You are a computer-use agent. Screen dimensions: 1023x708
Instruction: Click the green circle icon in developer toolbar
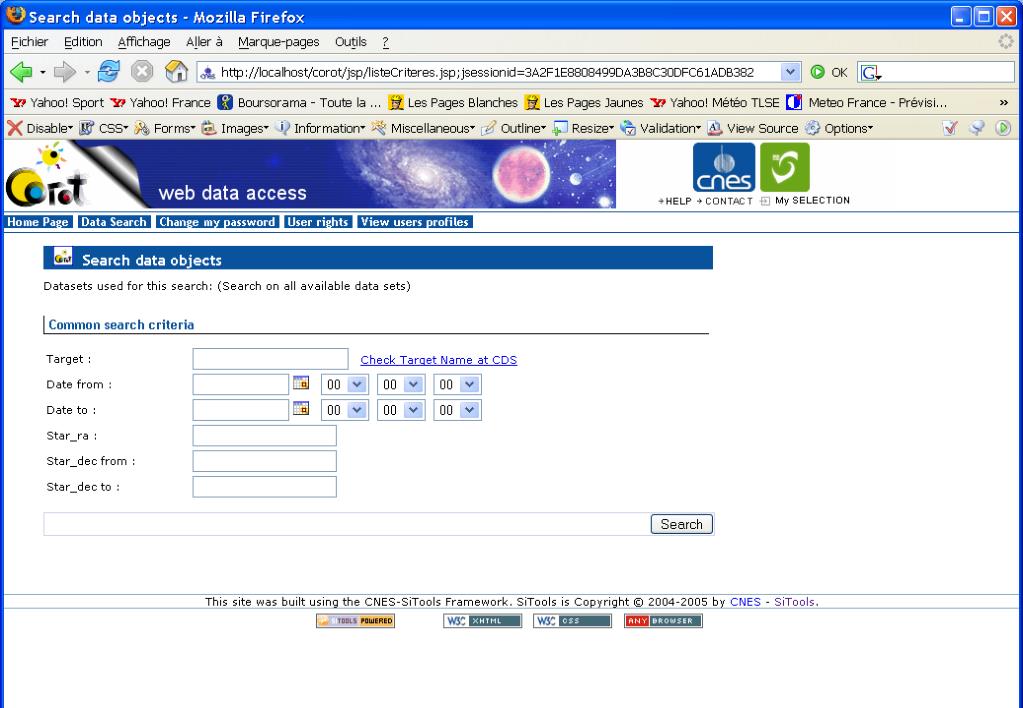tap(1003, 128)
